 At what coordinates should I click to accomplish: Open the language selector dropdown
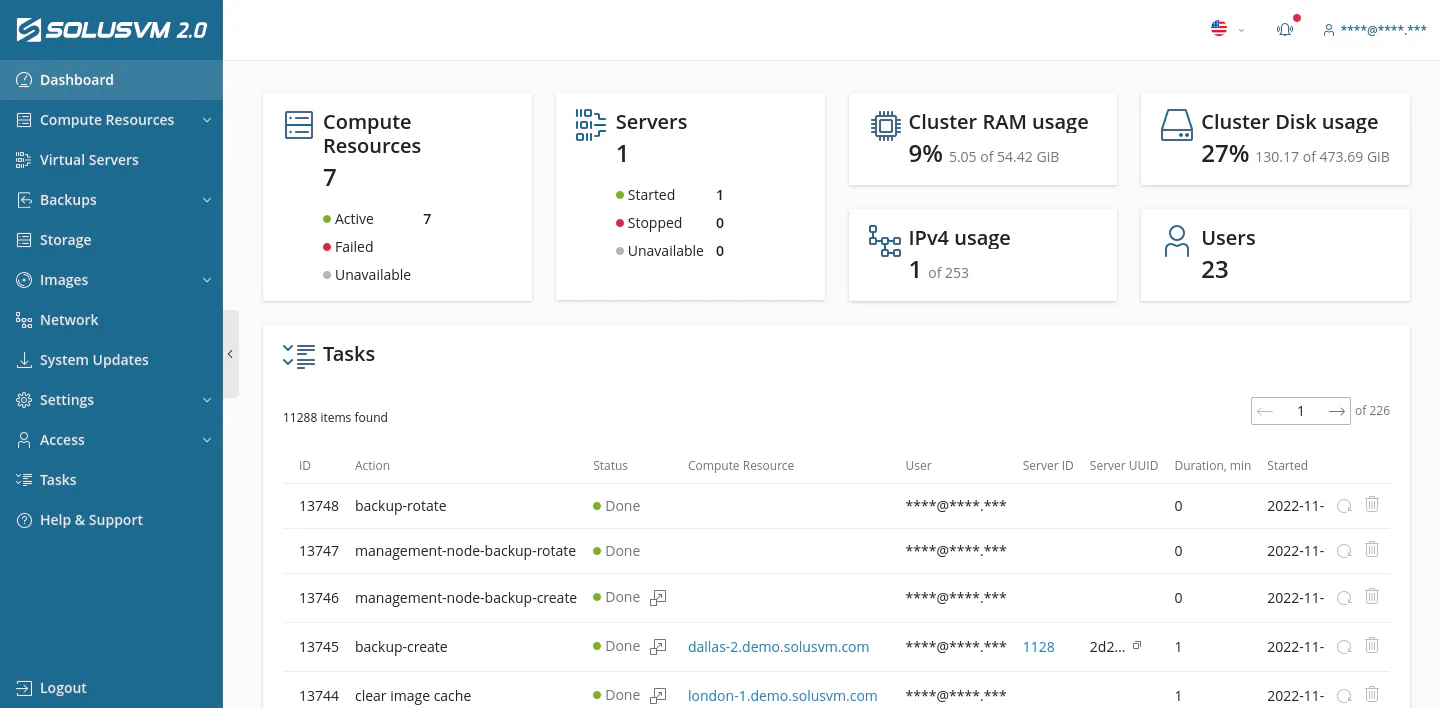(x=1226, y=29)
